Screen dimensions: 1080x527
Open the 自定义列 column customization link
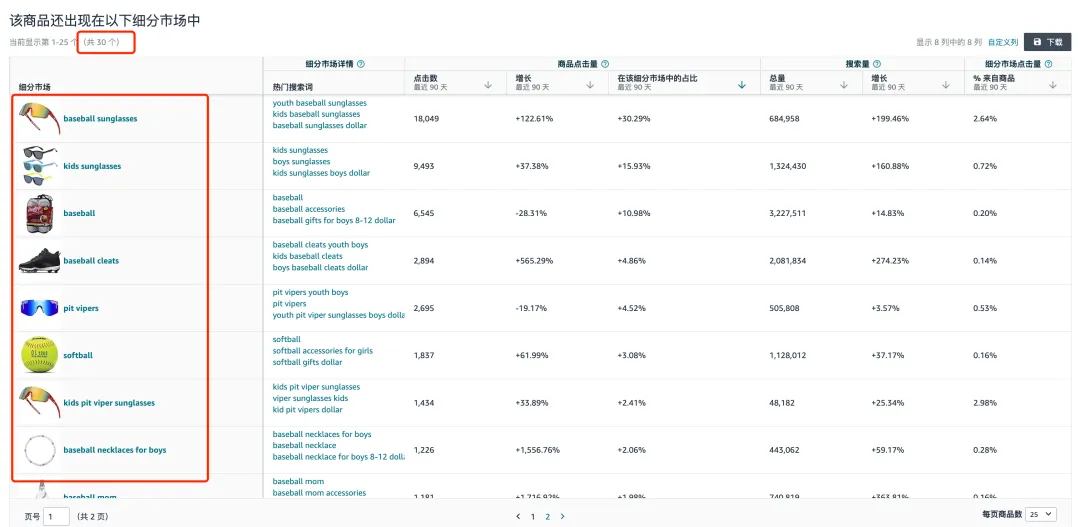(1003, 42)
